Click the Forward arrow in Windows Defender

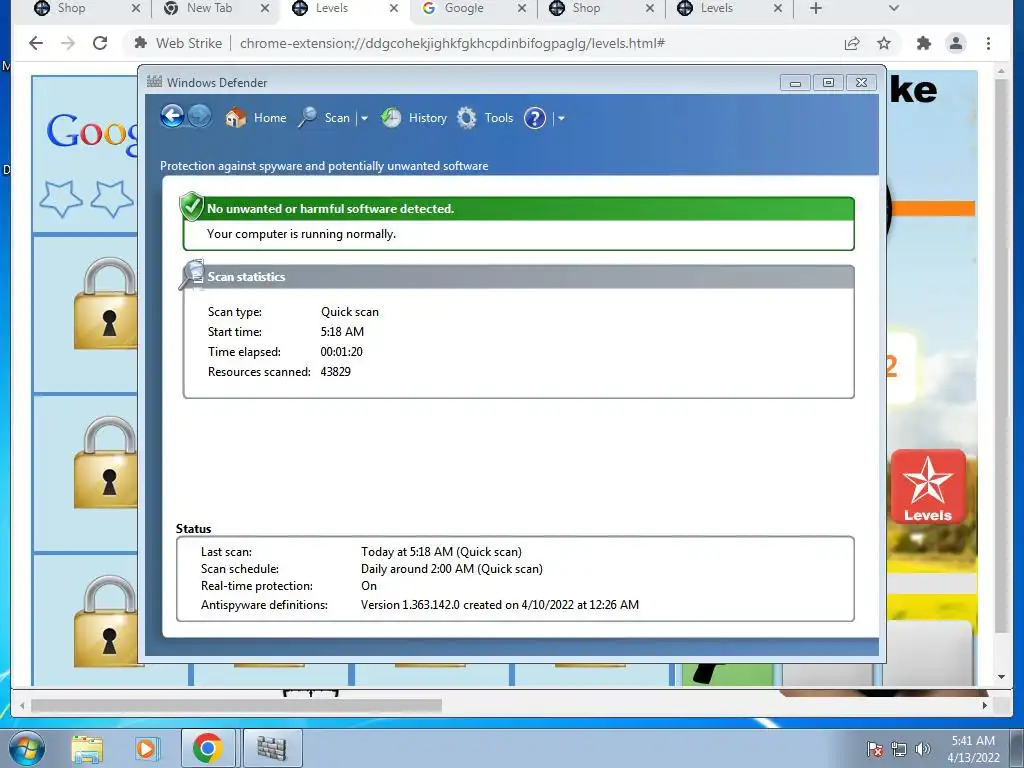200,117
